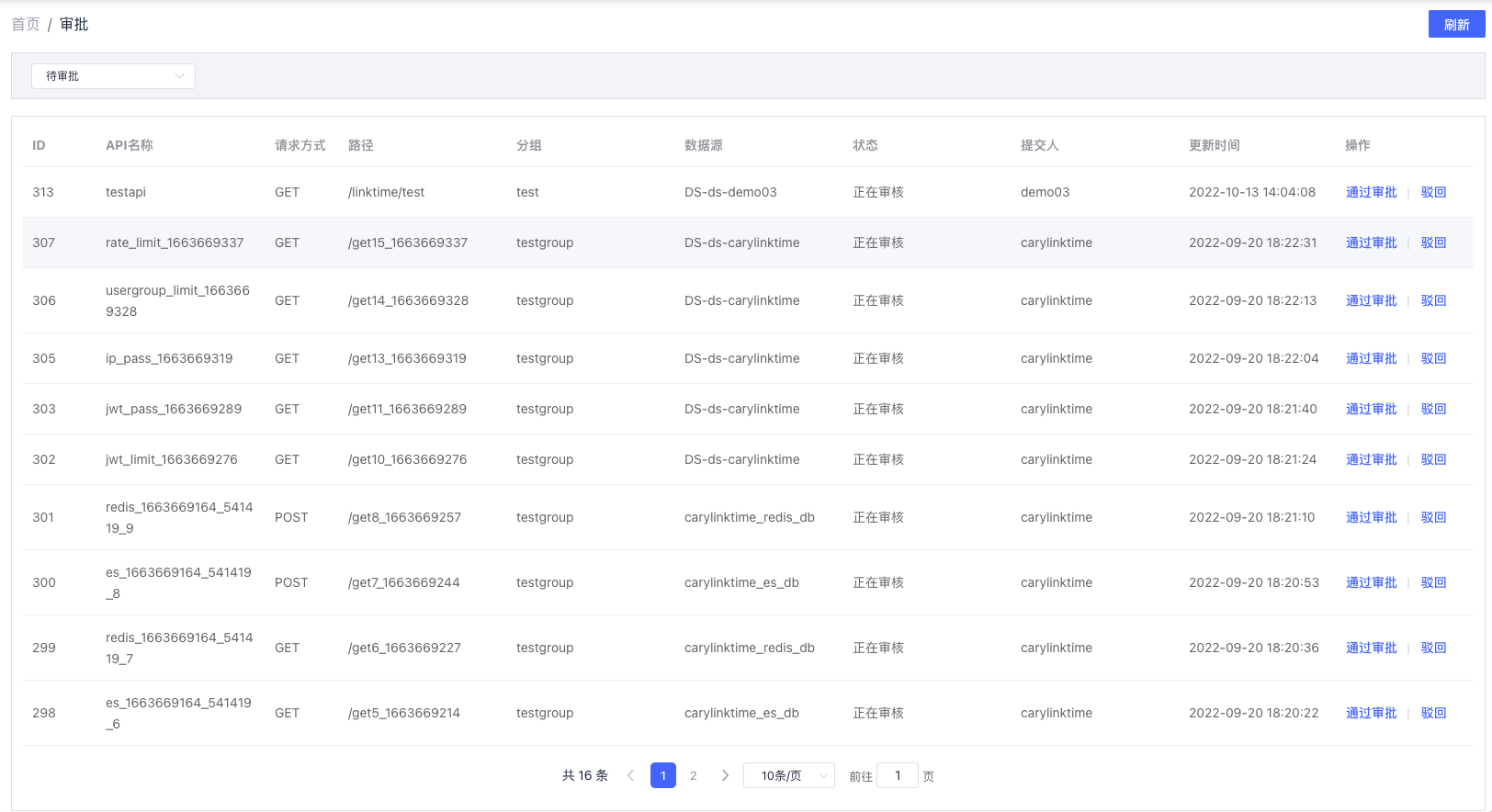Click the 刷新 refresh button
Screen dimensions: 1492x812
(x=1456, y=25)
